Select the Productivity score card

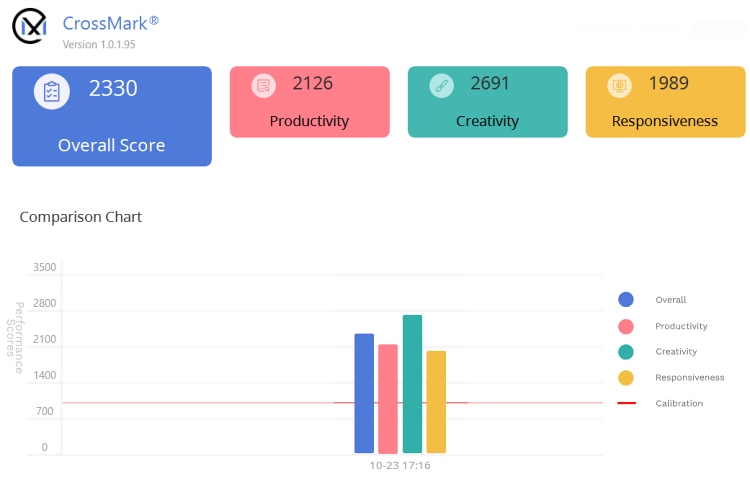click(309, 102)
